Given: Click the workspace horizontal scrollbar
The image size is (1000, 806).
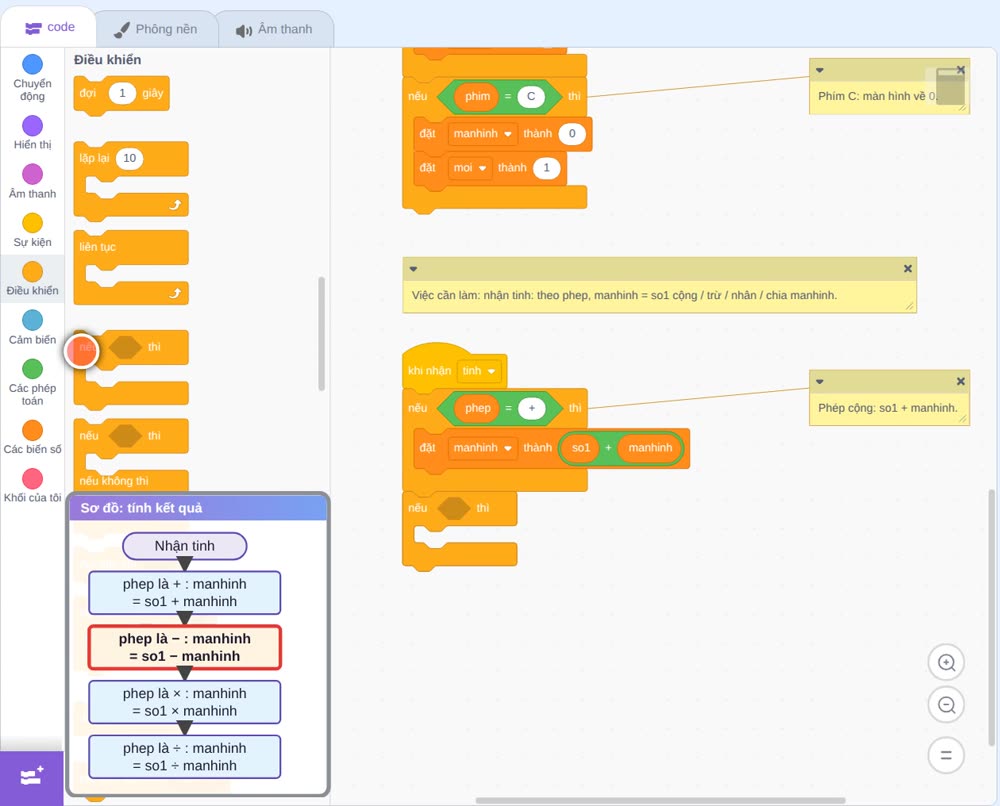Looking at the screenshot, I should [x=661, y=800].
